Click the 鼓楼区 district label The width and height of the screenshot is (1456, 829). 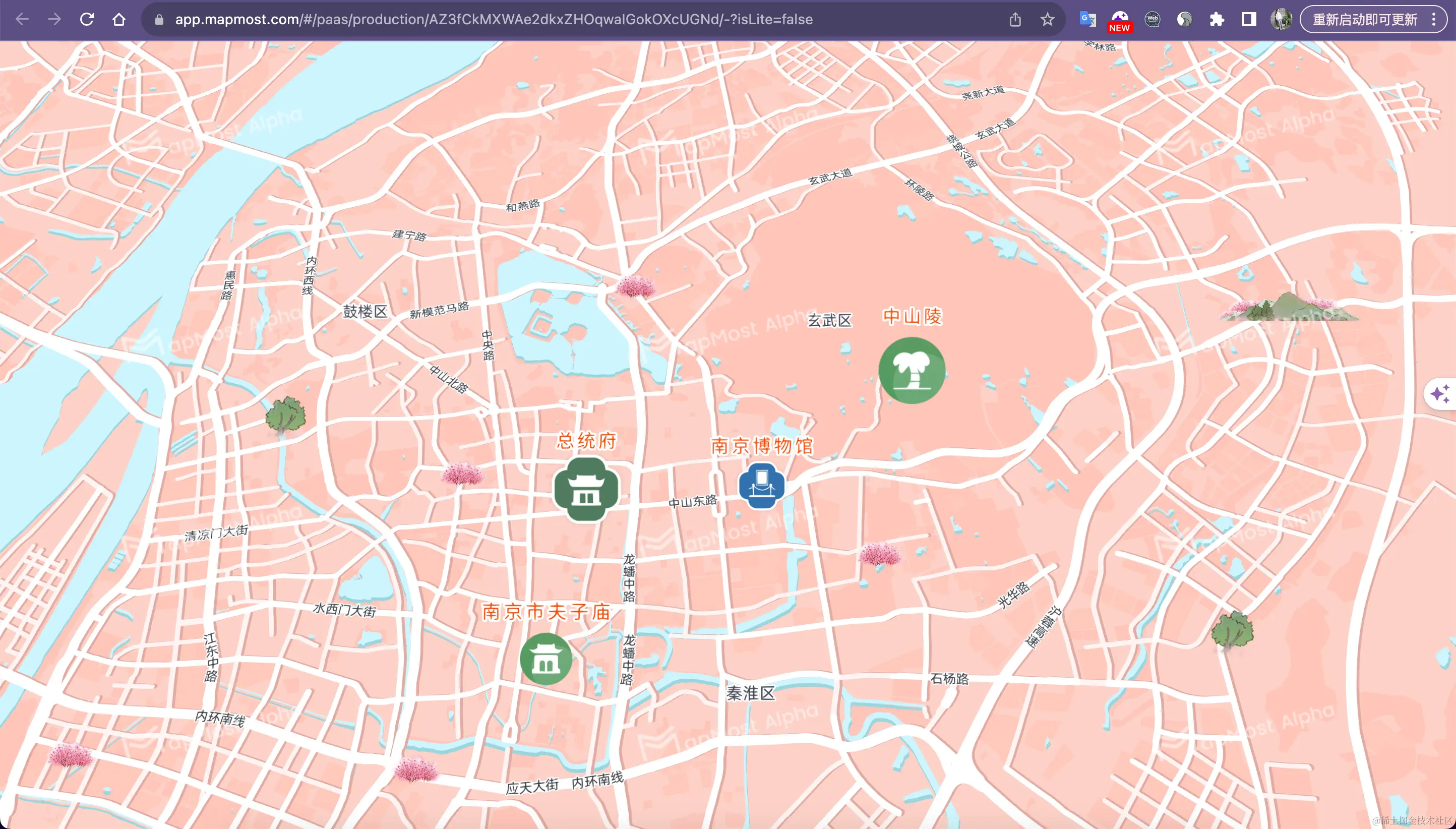pyautogui.click(x=365, y=312)
